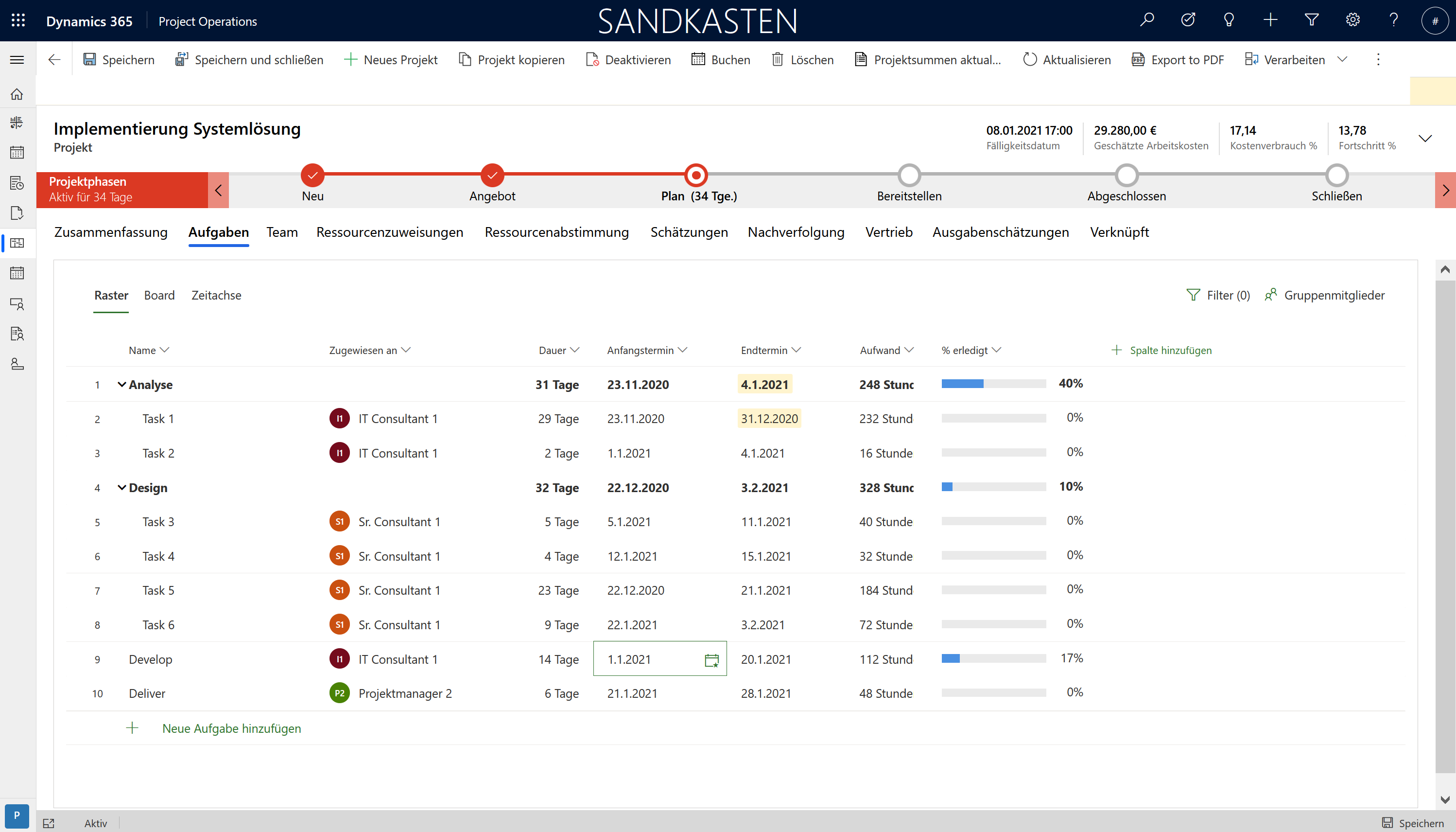The image size is (1456, 832).
Task: Click the search magnifier icon
Action: (1146, 20)
